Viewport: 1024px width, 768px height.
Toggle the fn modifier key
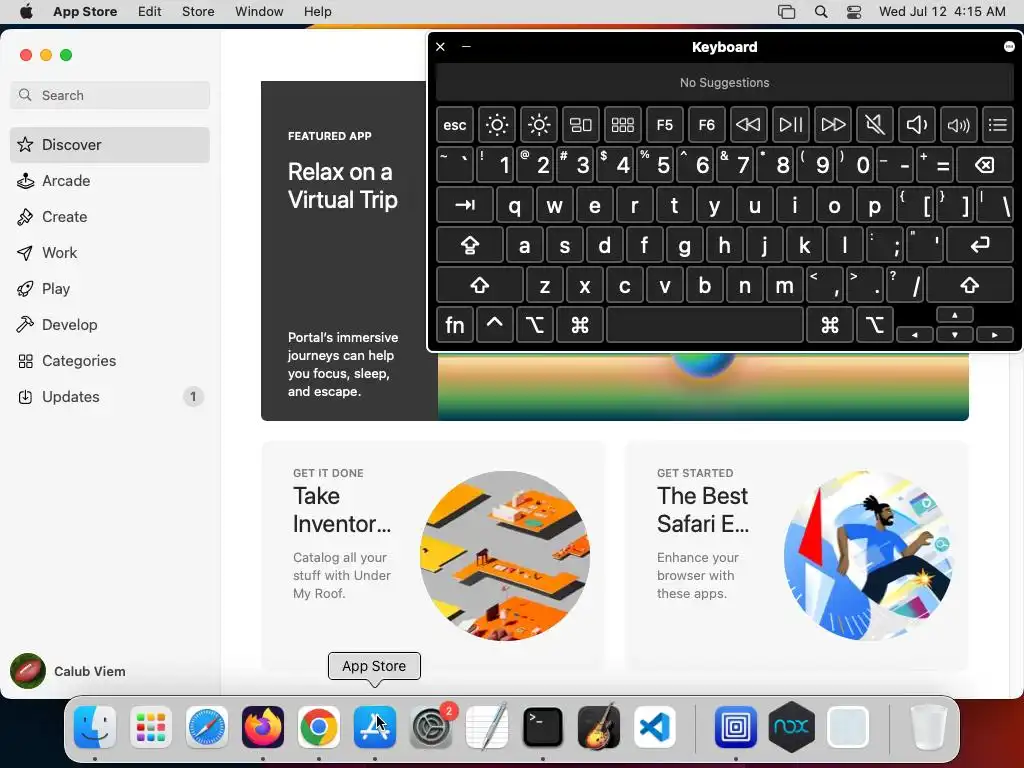455,325
